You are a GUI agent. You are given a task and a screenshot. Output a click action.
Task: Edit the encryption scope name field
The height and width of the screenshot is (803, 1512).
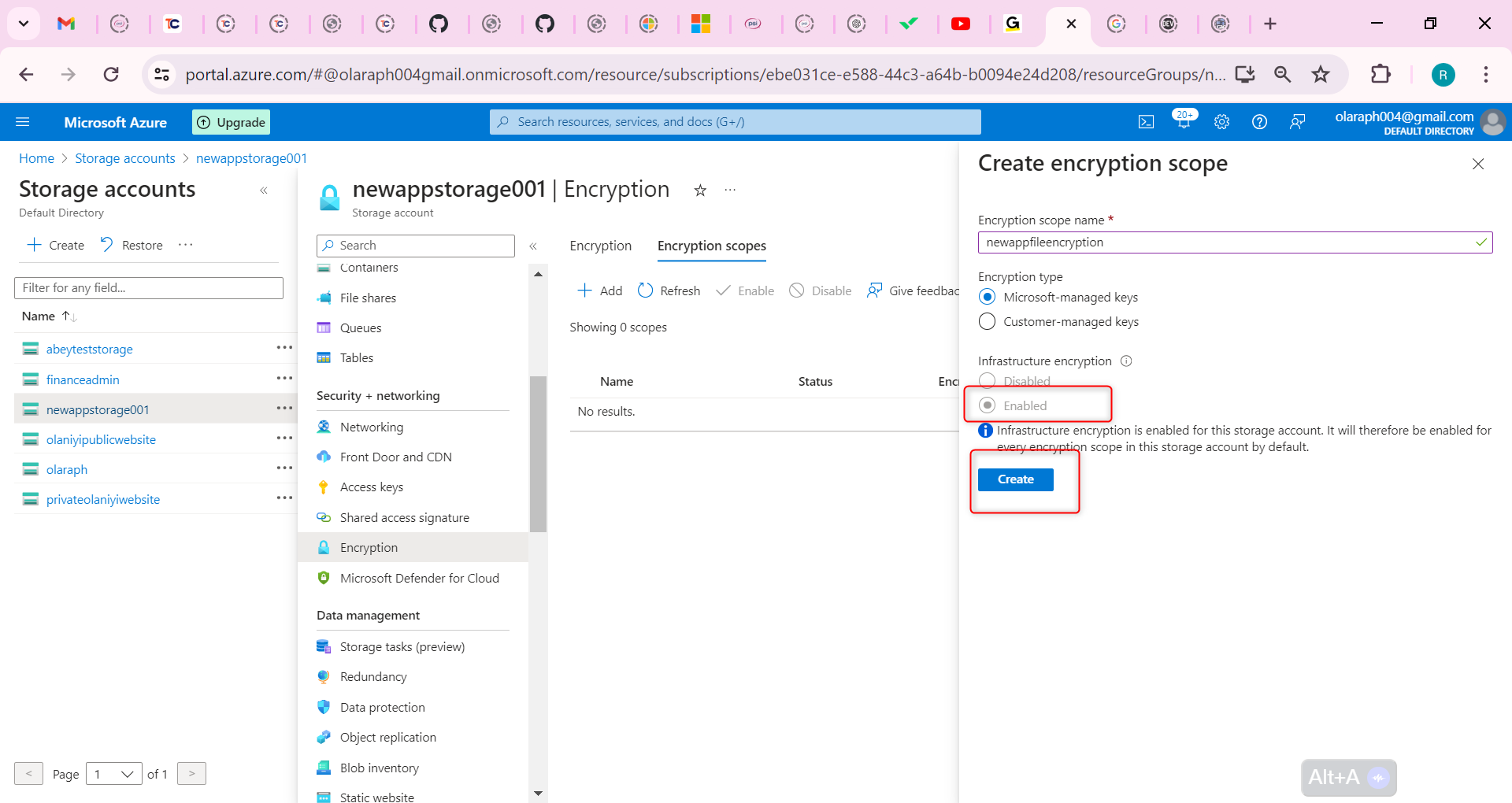click(1228, 242)
